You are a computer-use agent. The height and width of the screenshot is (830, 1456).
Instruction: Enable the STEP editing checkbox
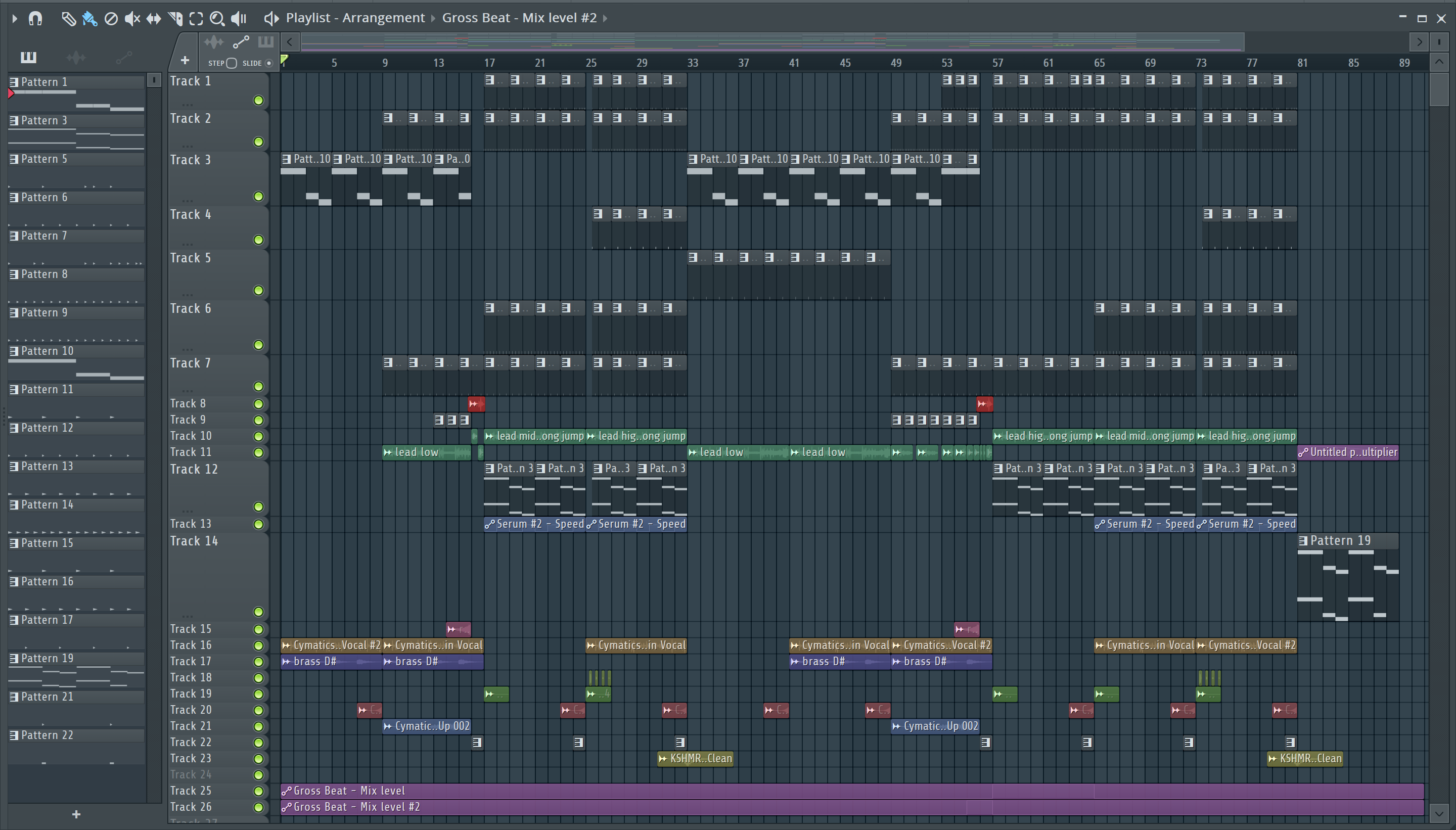[232, 63]
